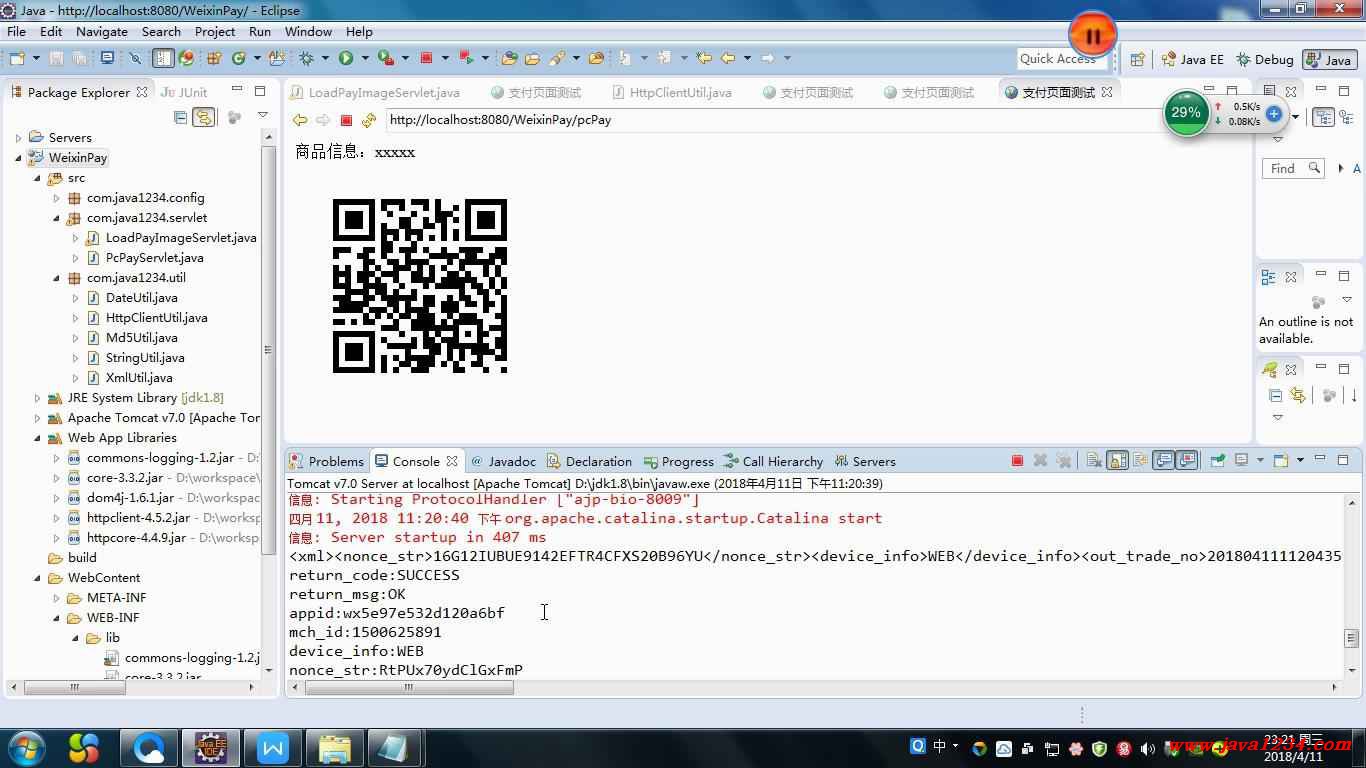Viewport: 1366px width, 768px height.
Task: Click the New wizard toolbar icon
Action: (17, 58)
